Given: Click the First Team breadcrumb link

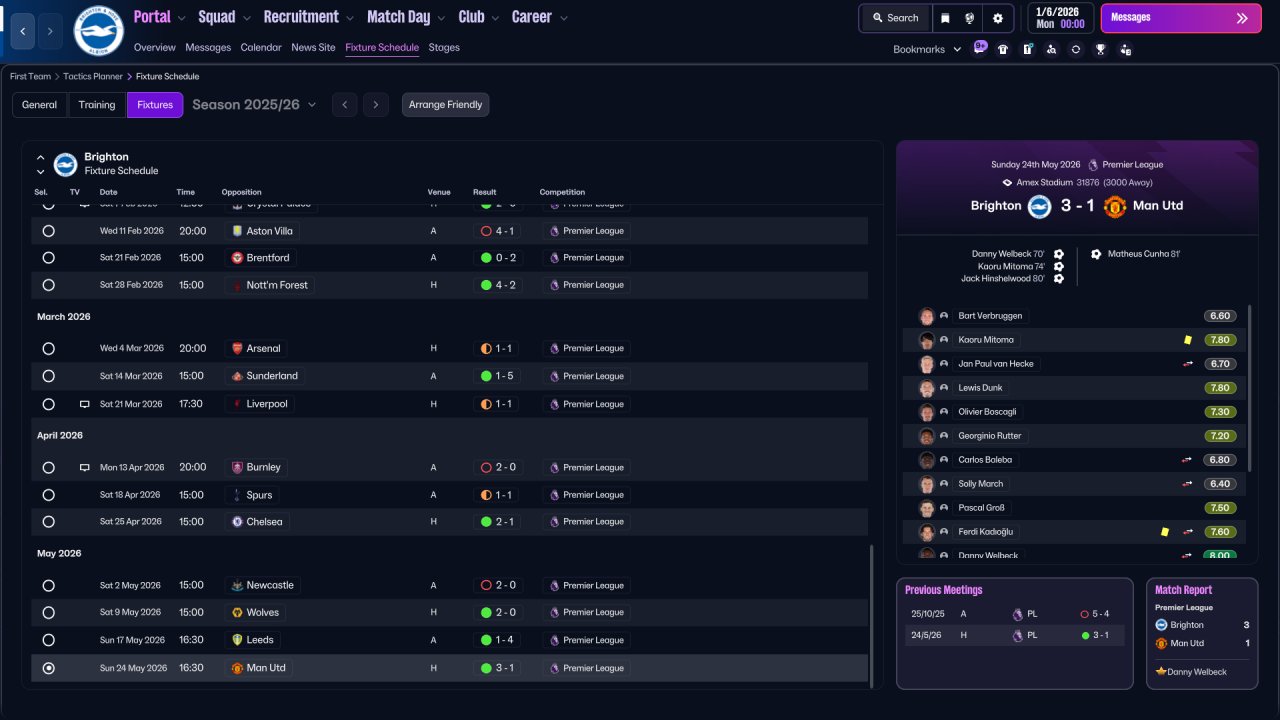Looking at the screenshot, I should [x=30, y=76].
